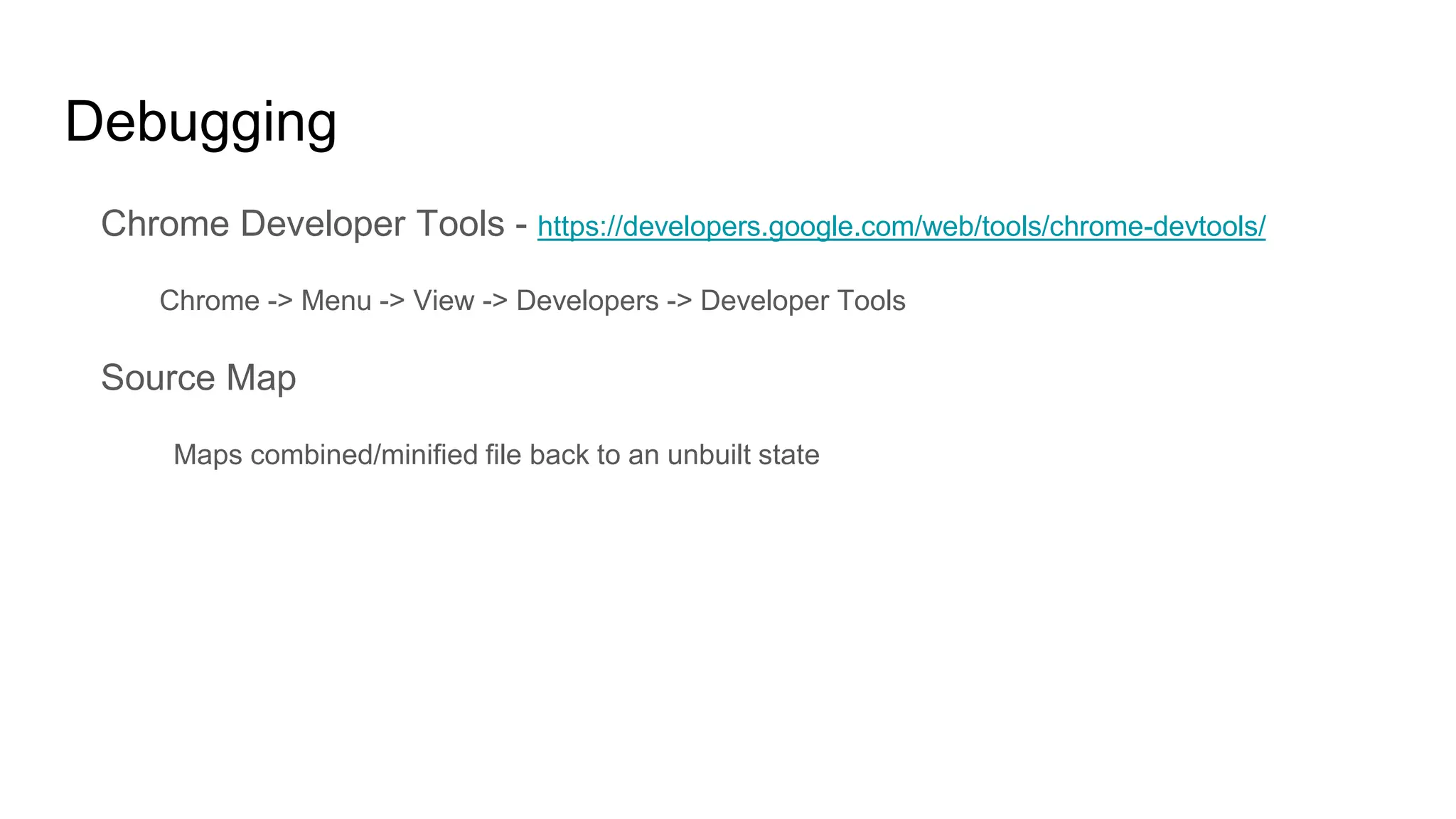The image size is (1456, 819).
Task: Open the chrome-devtools developers.google.com link
Action: click(901, 227)
